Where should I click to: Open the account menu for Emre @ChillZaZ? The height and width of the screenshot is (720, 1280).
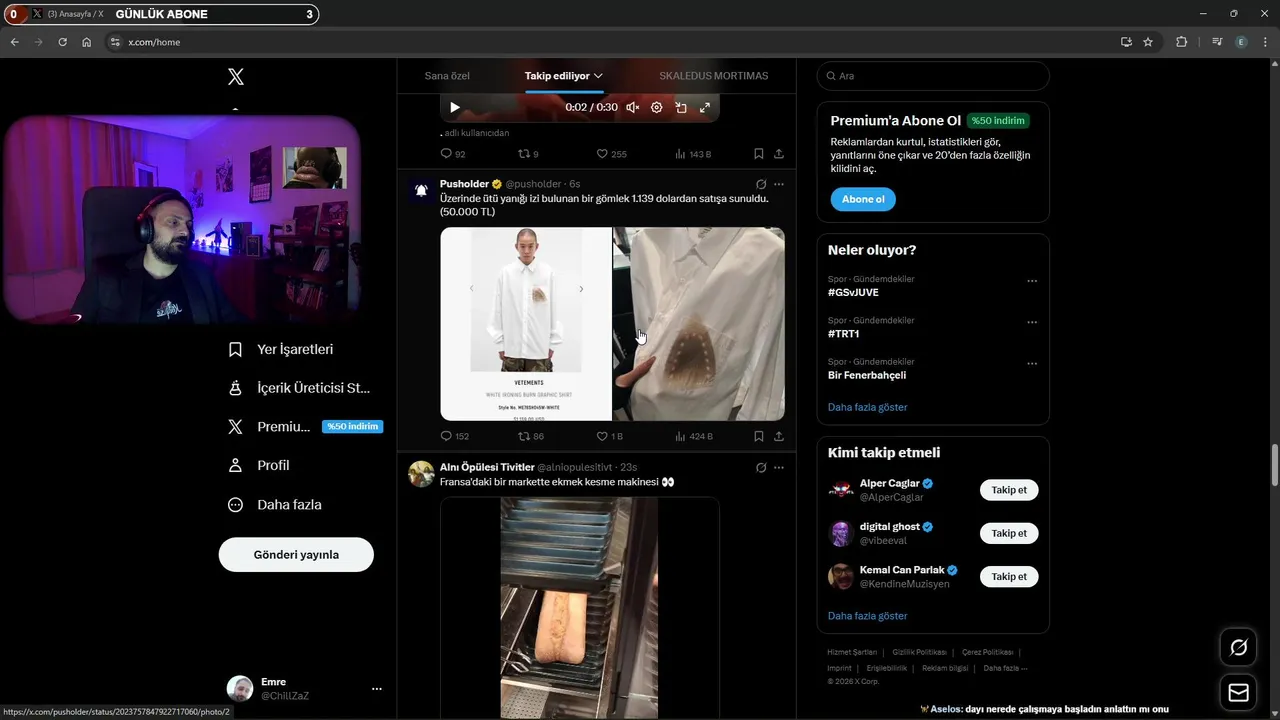click(x=305, y=689)
